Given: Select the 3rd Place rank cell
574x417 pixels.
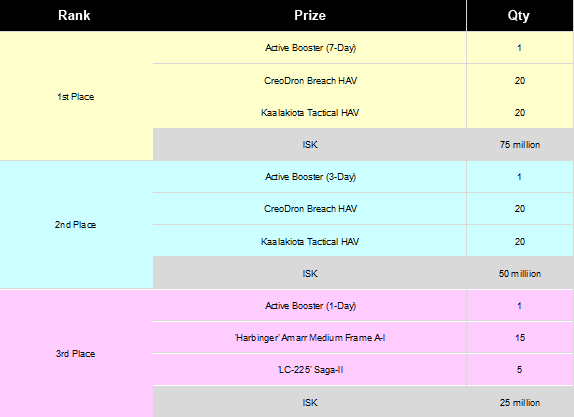Looking at the screenshot, I should (76, 354).
